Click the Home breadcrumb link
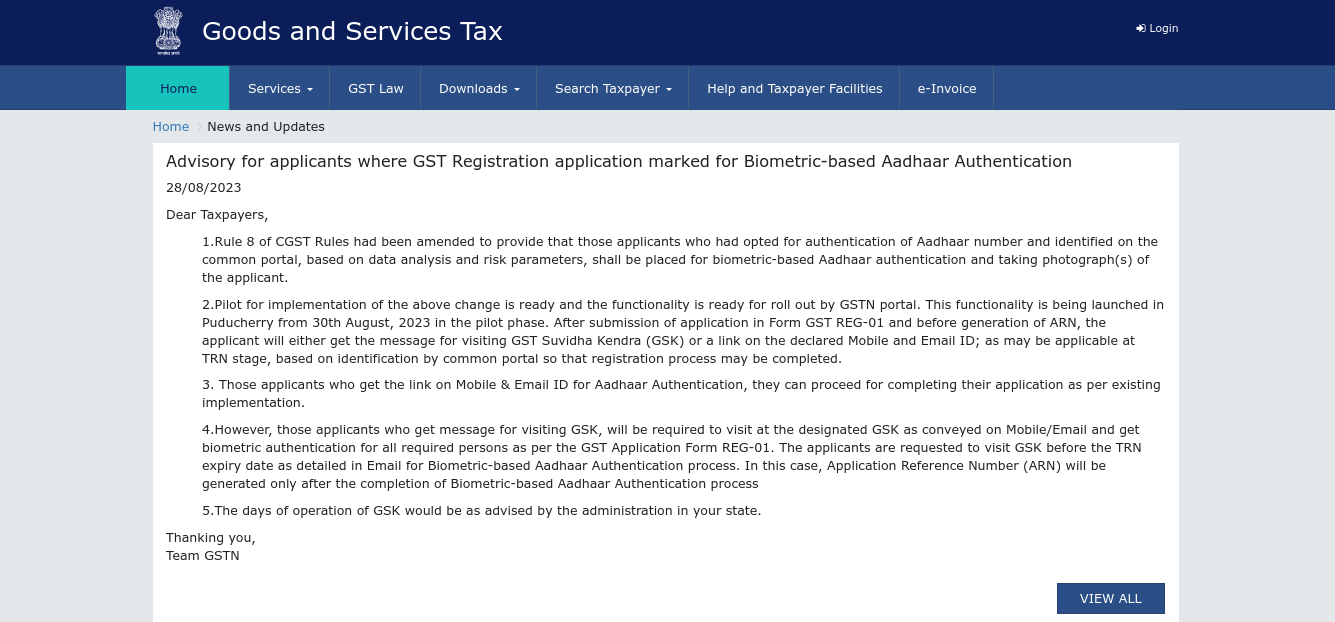Screen dimensions: 1335x622 (170, 127)
